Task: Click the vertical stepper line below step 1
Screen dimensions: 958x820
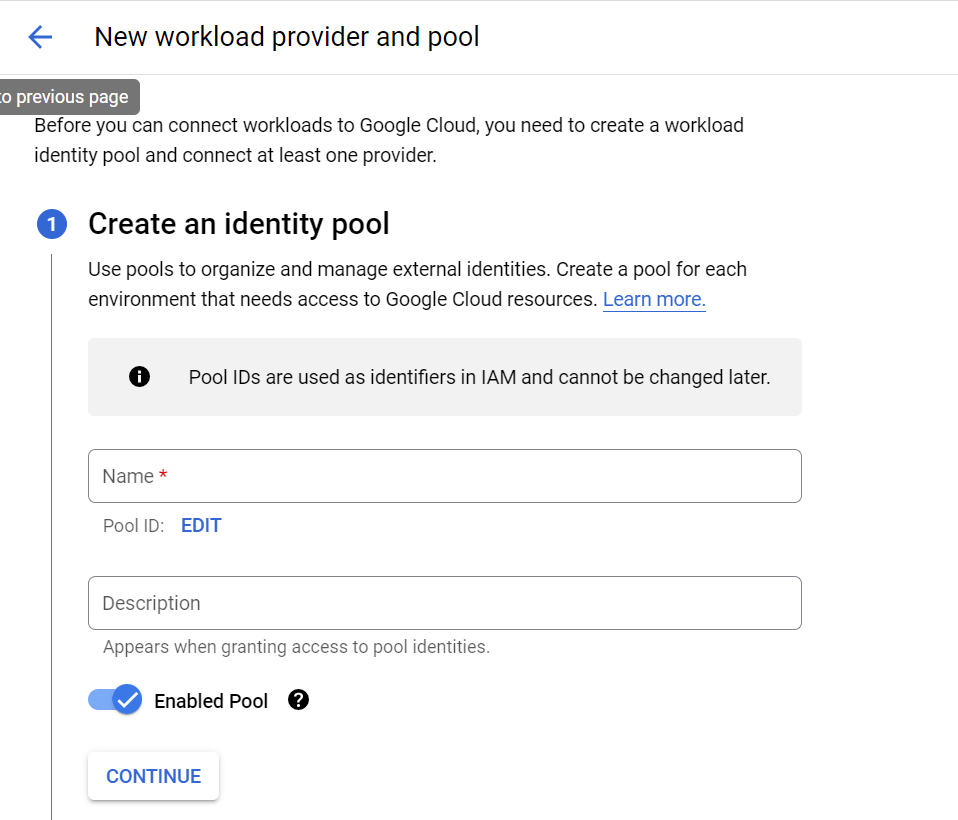Action: tap(52, 500)
